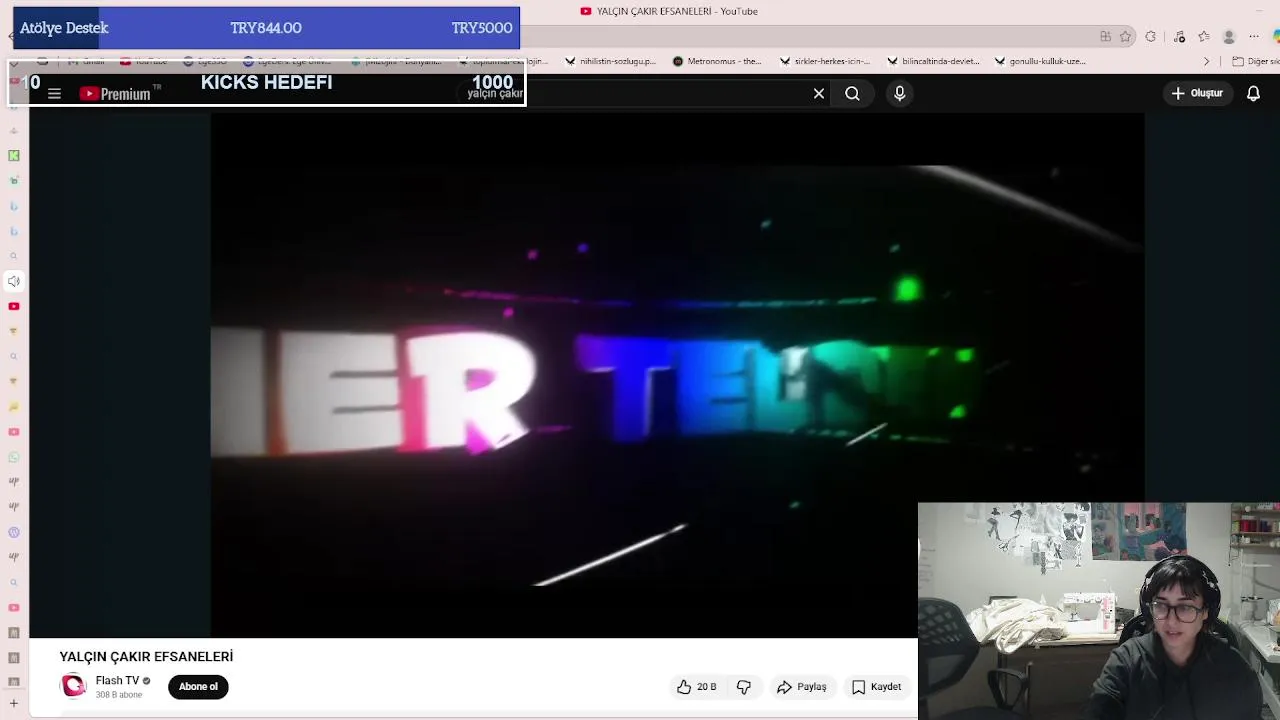Click the video title YALÇIN ÇAKIR EFSANELERİ
Screen dimensions: 1280x720
click(x=146, y=657)
